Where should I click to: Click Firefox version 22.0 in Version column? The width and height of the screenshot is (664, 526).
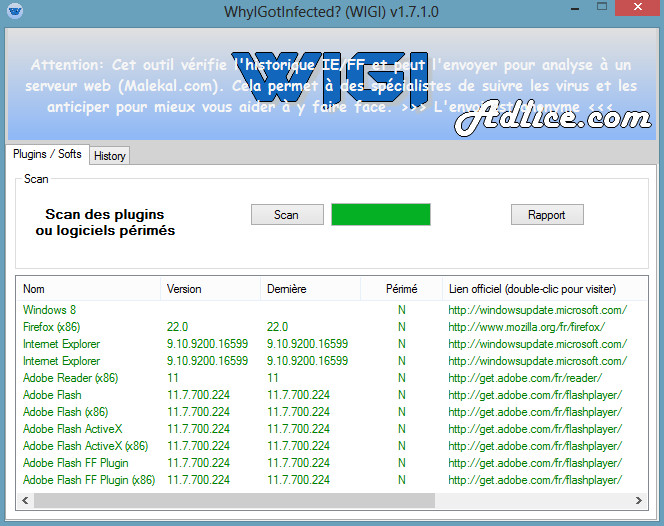(177, 327)
